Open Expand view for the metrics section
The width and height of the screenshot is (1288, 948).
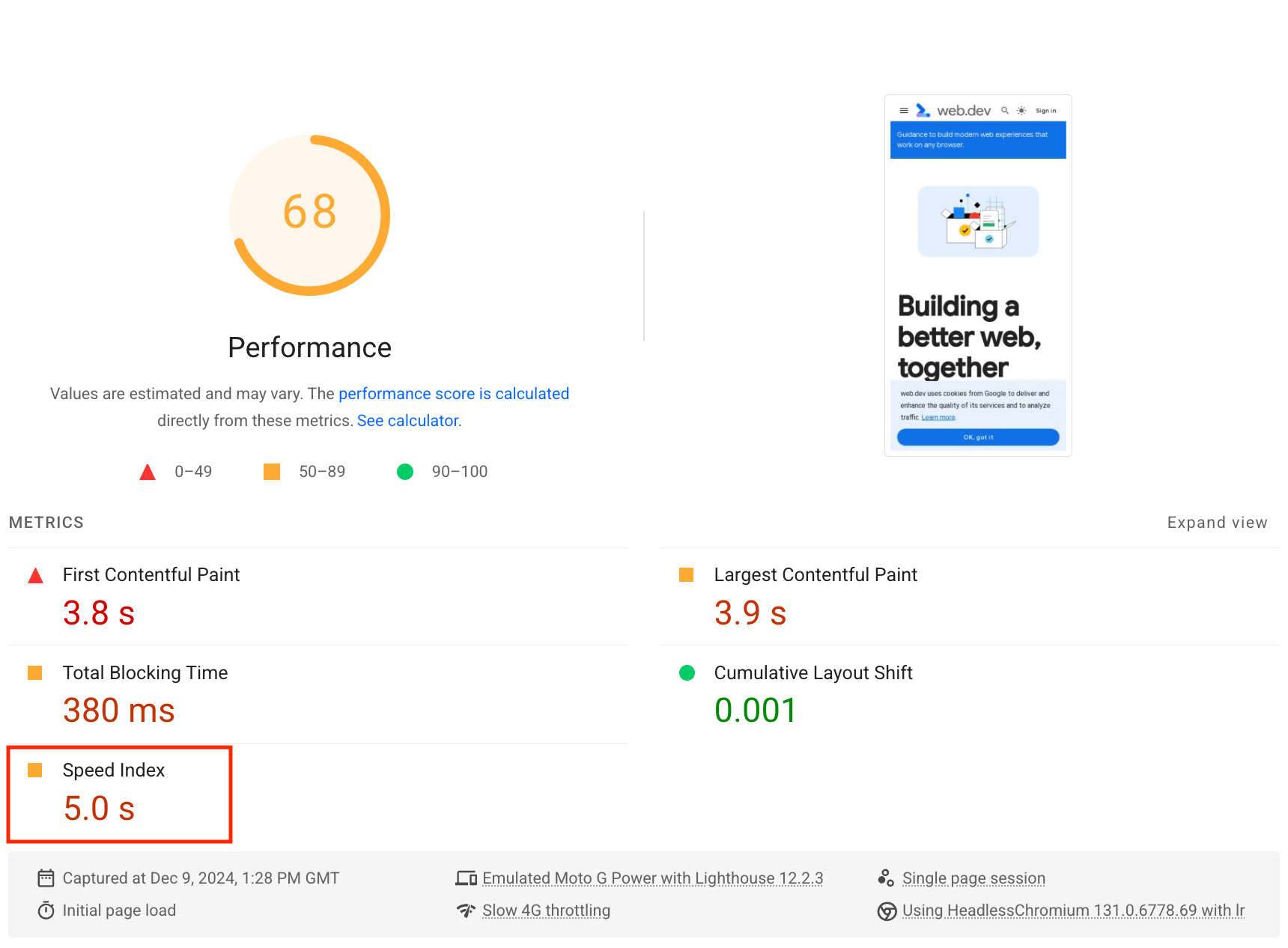coord(1217,522)
